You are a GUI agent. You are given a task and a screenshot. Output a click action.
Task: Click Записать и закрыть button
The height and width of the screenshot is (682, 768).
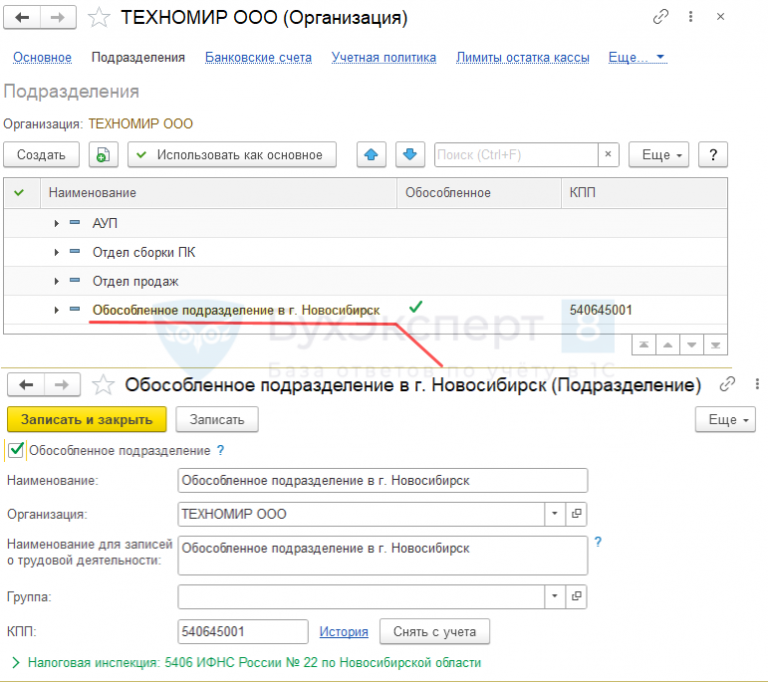coord(87,419)
